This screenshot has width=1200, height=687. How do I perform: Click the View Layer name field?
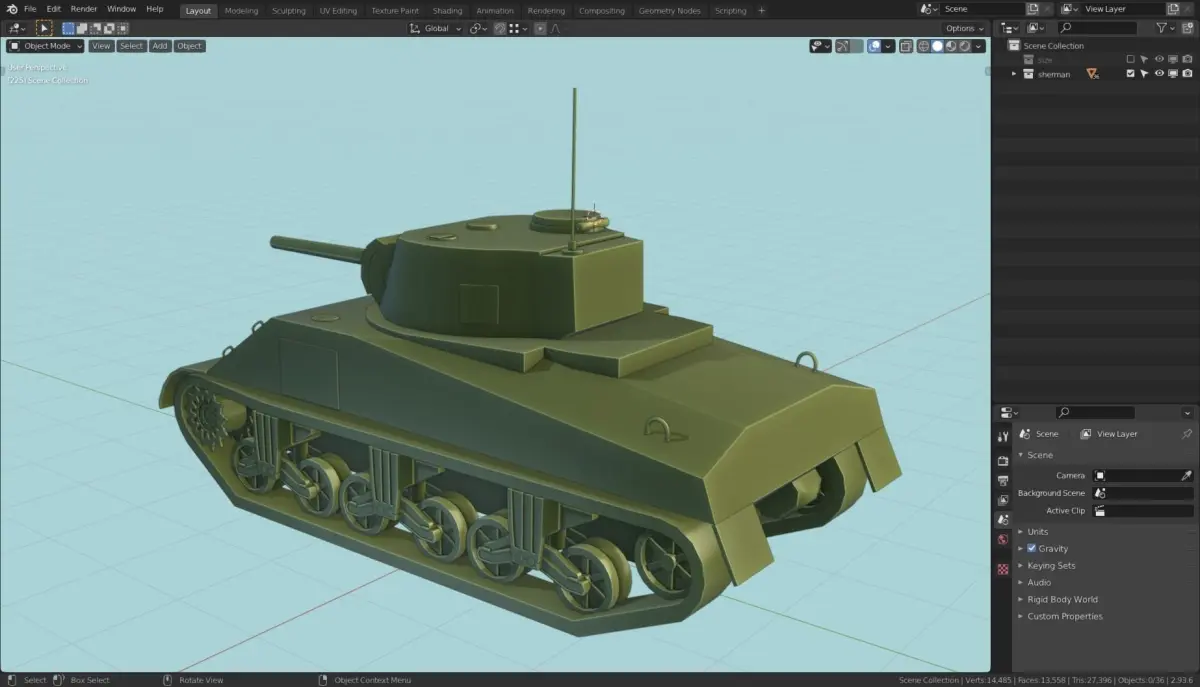1122,9
